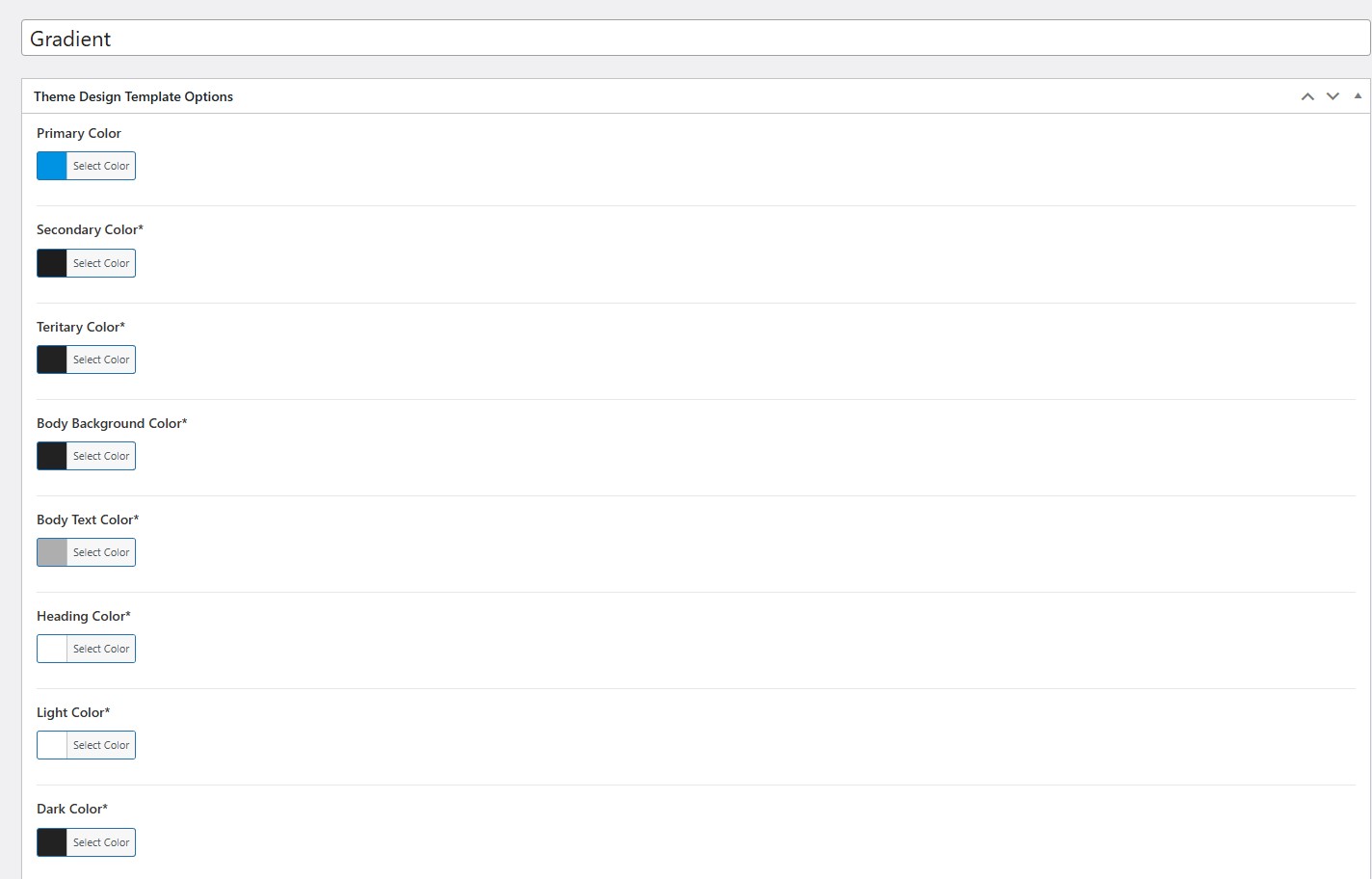Click the white Light Color swatch
This screenshot has height=879, width=1372.
[52, 745]
